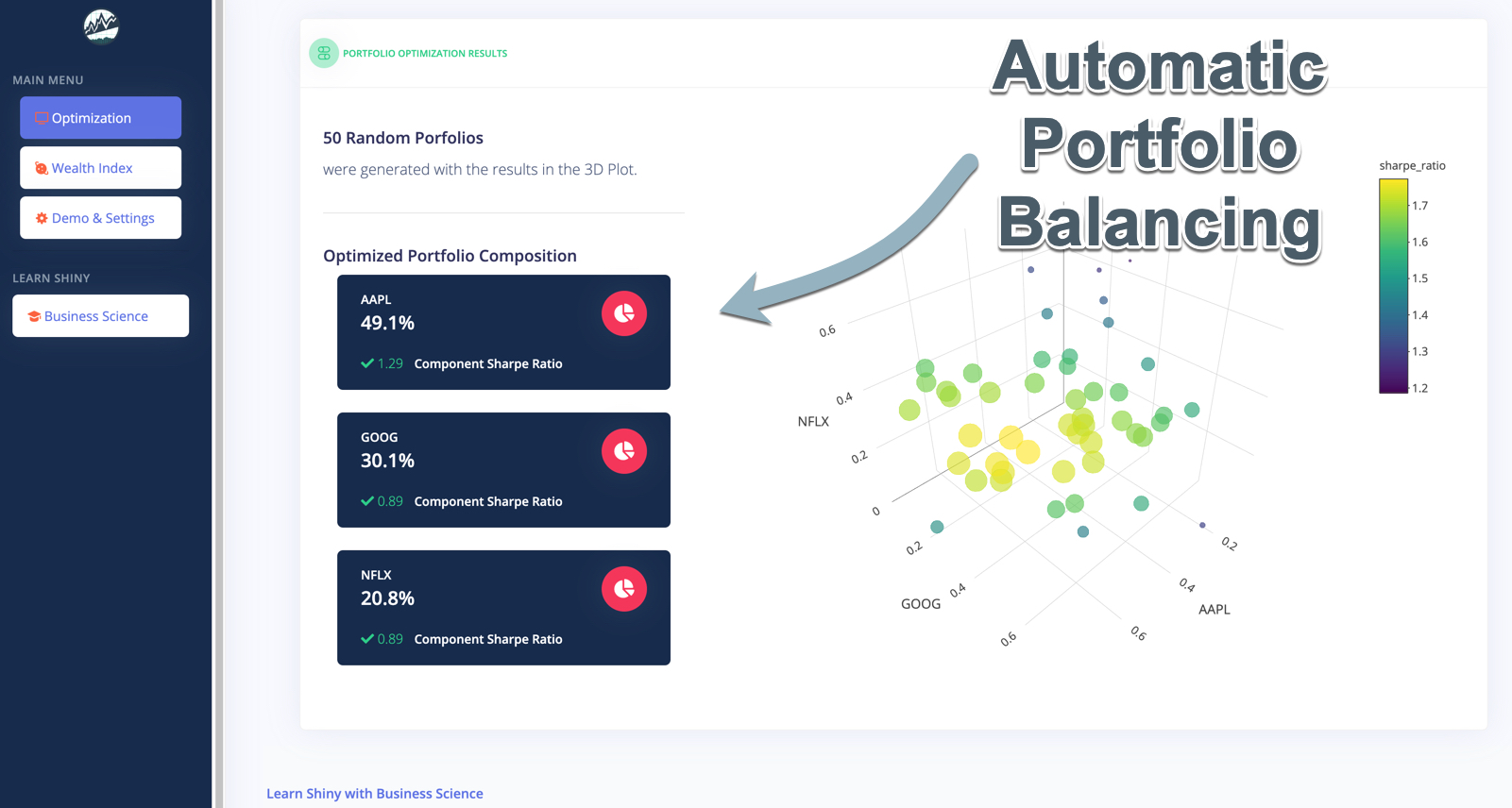Click the GOOG pie chart icon
Screen dimensions: 1512x808
[x=624, y=451]
